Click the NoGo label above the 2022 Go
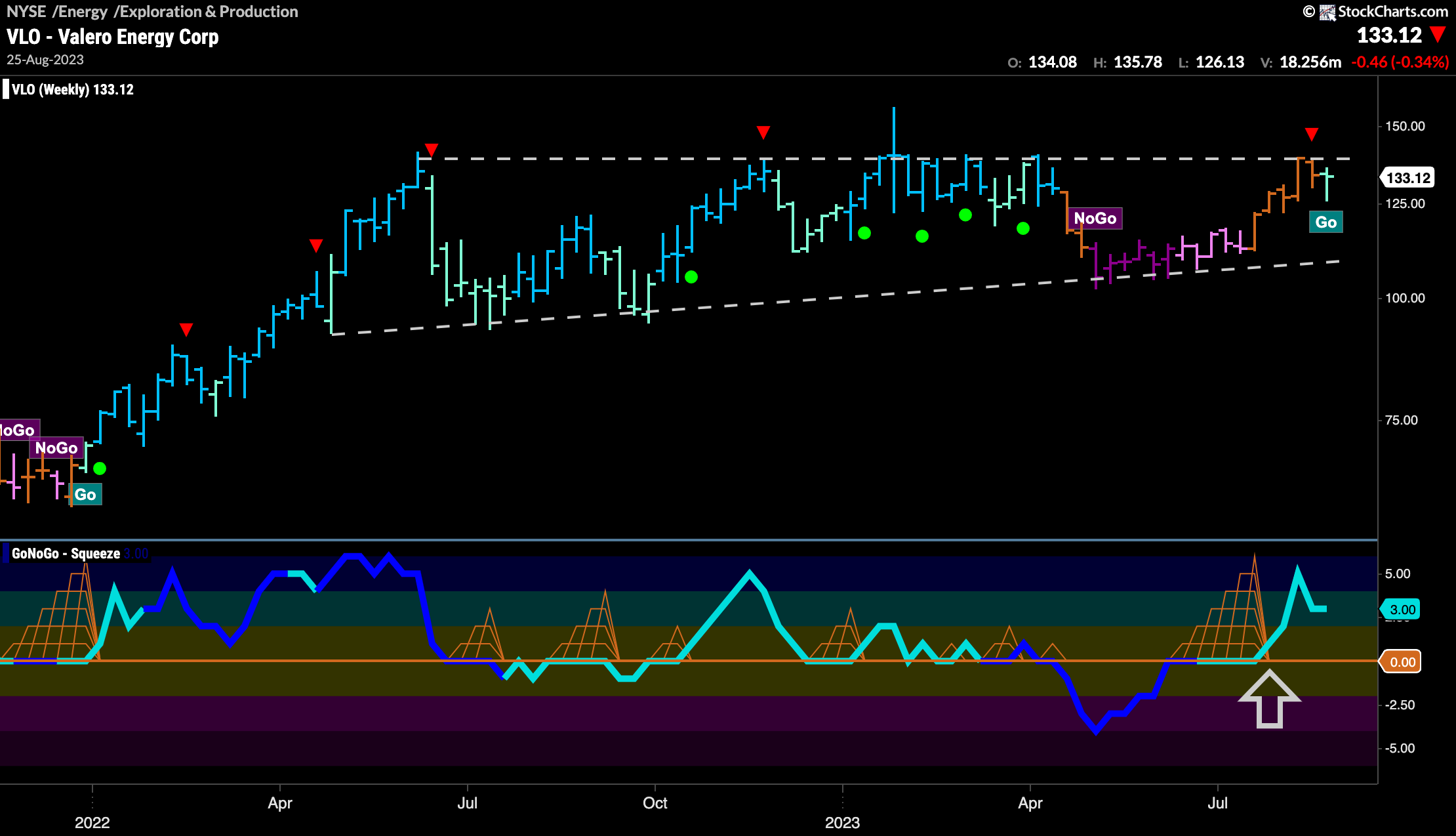Viewport: 1456px width, 836px height. point(56,448)
